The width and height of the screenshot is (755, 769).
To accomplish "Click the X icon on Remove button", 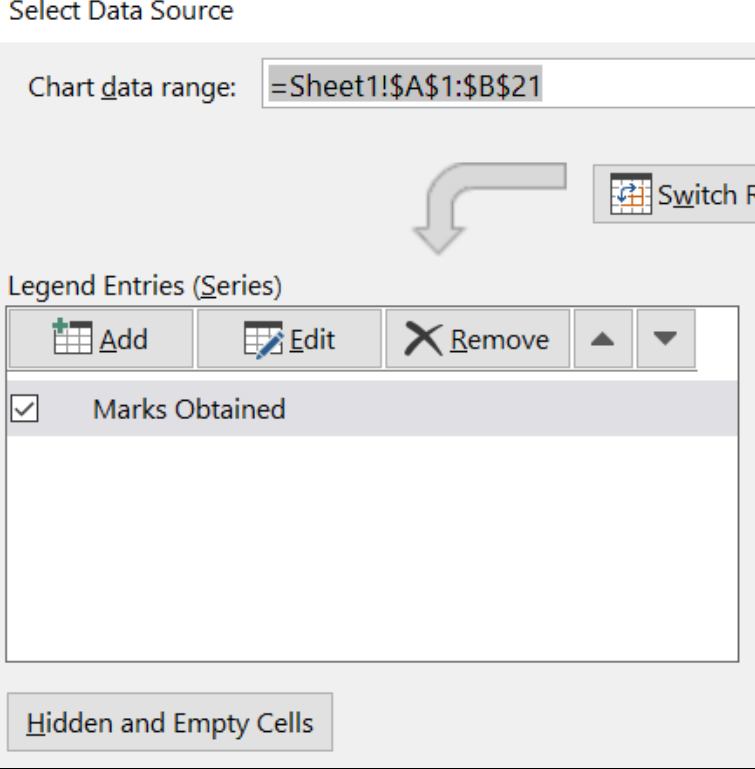I will click(x=423, y=339).
